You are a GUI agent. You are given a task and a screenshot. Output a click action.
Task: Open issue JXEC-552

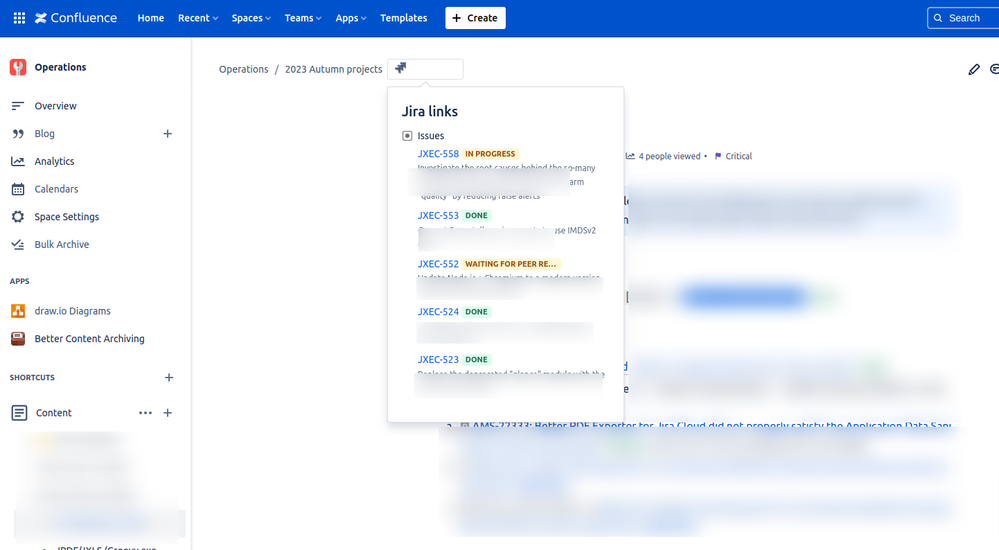[x=438, y=264]
